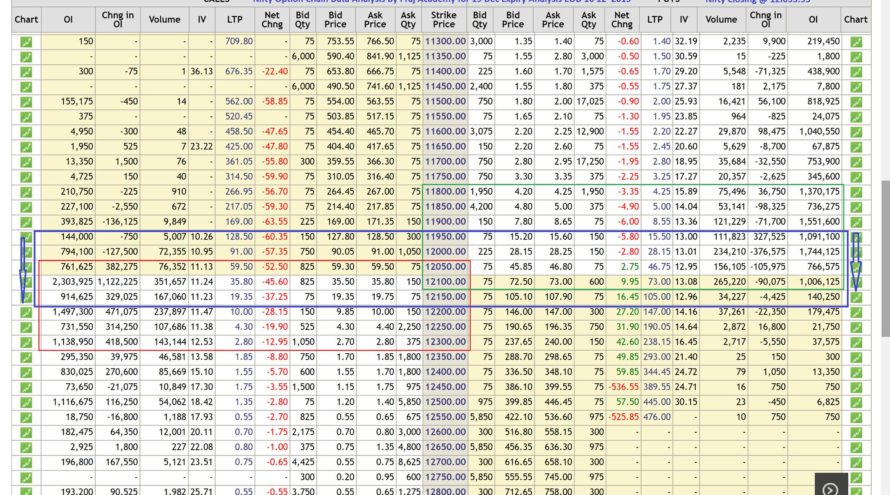Click the Strike Price column header
The image size is (890, 495).
[444, 20]
